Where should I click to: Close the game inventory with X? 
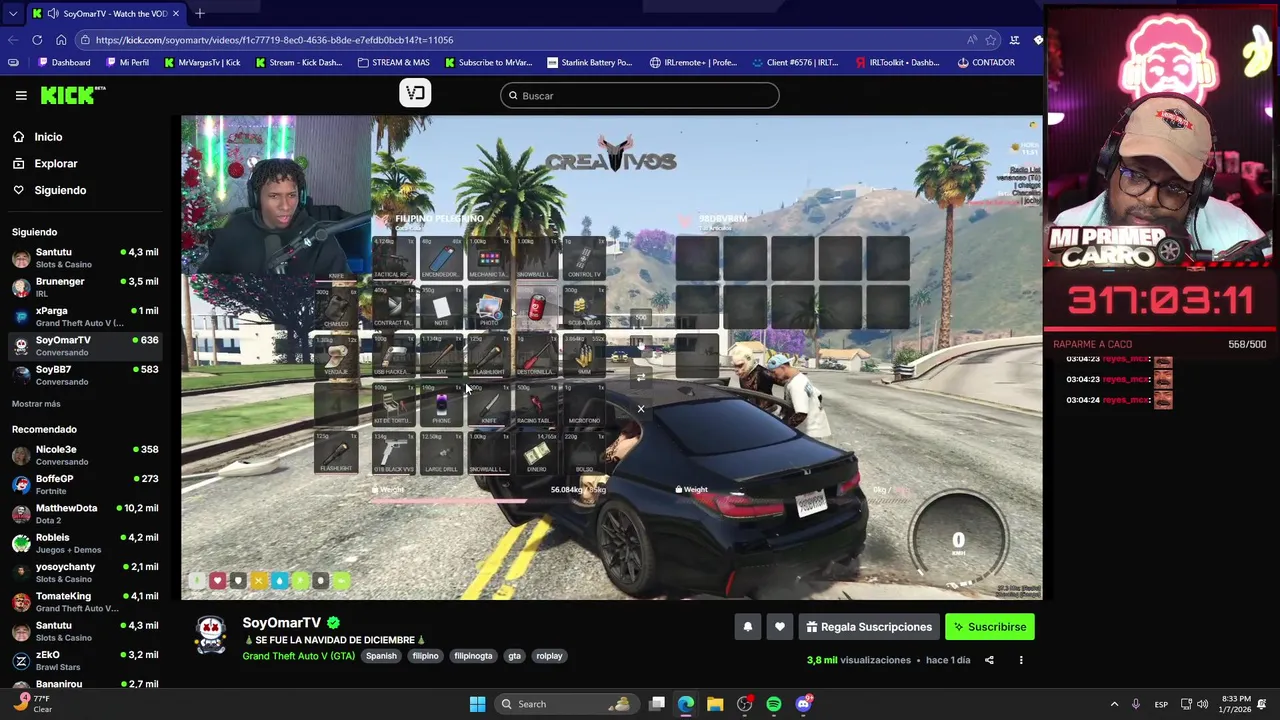tap(641, 409)
